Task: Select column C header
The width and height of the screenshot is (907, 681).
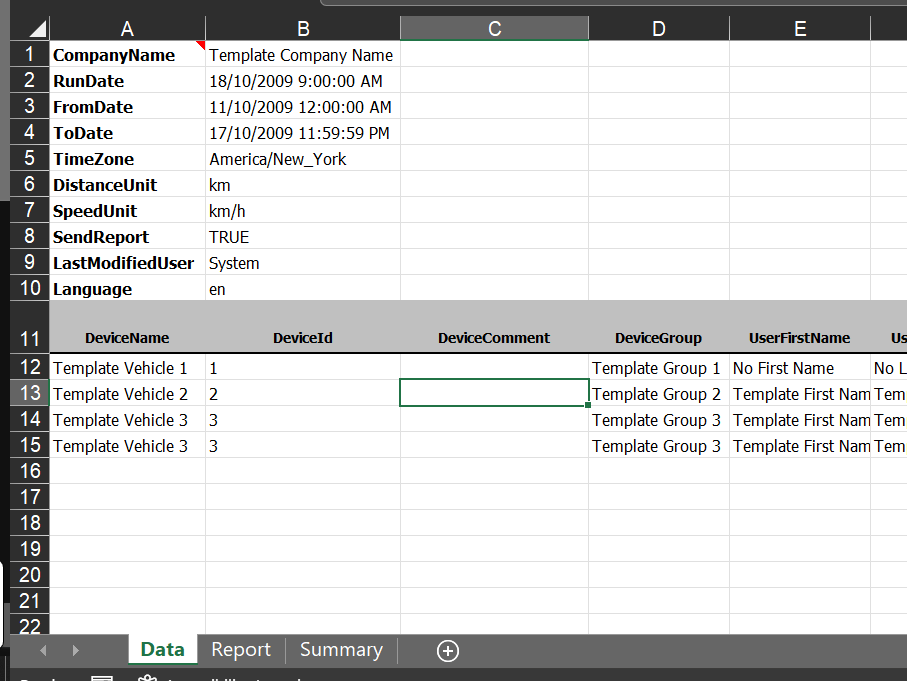Action: [494, 27]
